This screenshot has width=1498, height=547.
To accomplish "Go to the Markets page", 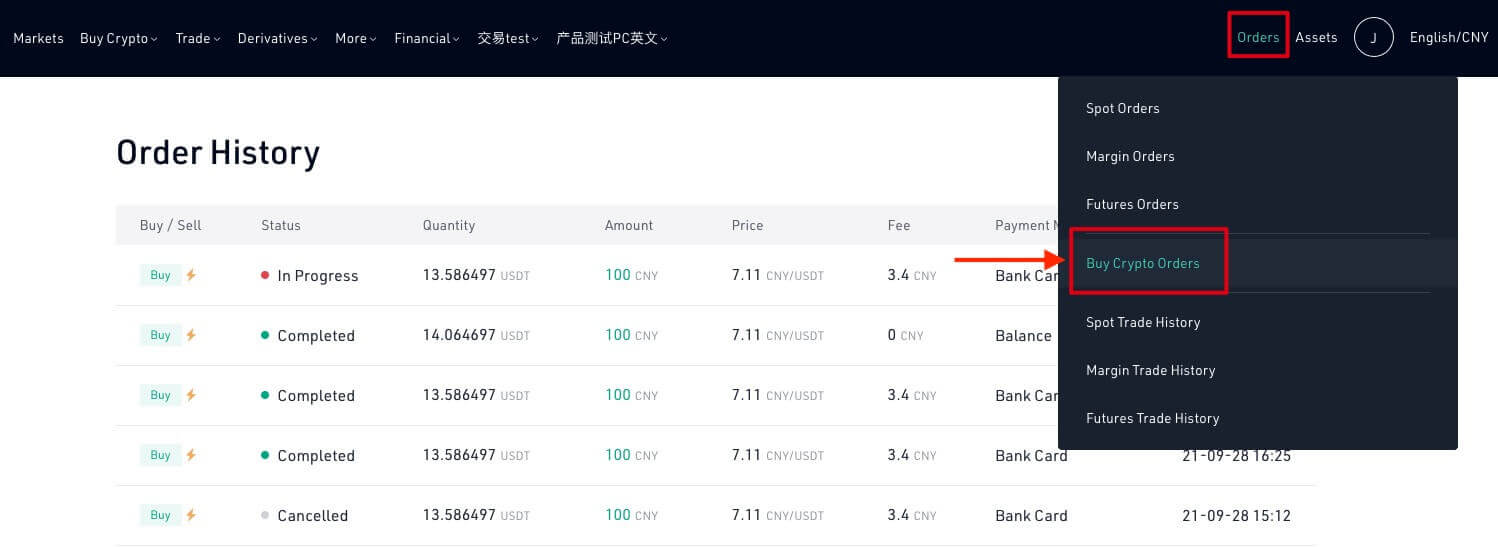I will click(38, 38).
